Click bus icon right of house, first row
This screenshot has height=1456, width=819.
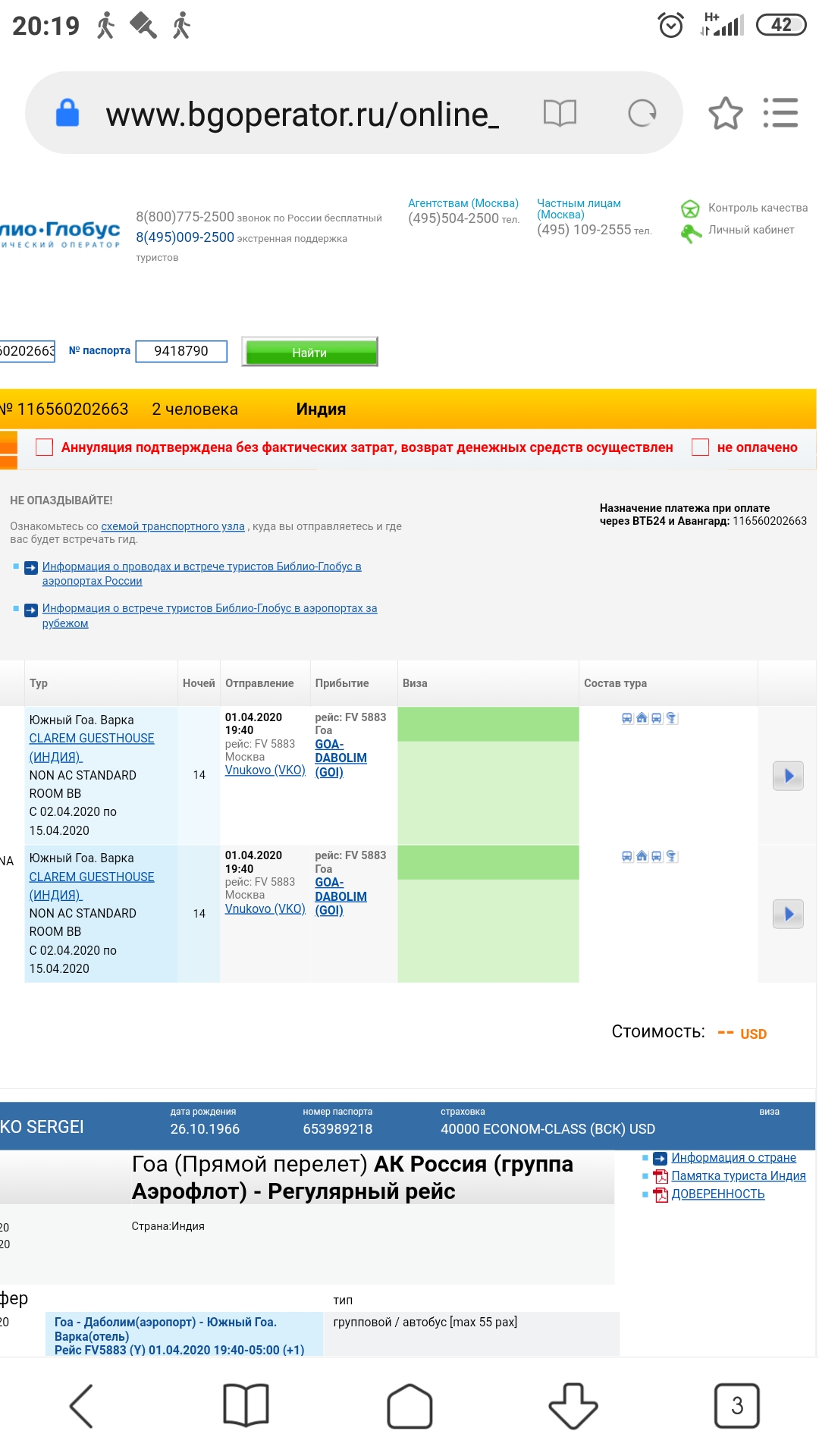pyautogui.click(x=657, y=718)
